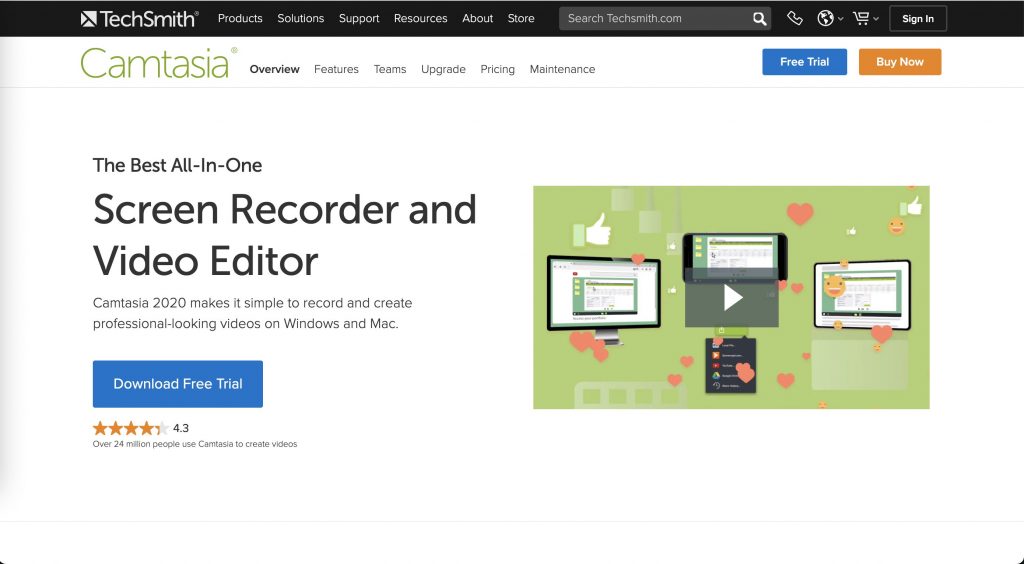View the Pricing tab
The width and height of the screenshot is (1024, 564).
tap(498, 69)
